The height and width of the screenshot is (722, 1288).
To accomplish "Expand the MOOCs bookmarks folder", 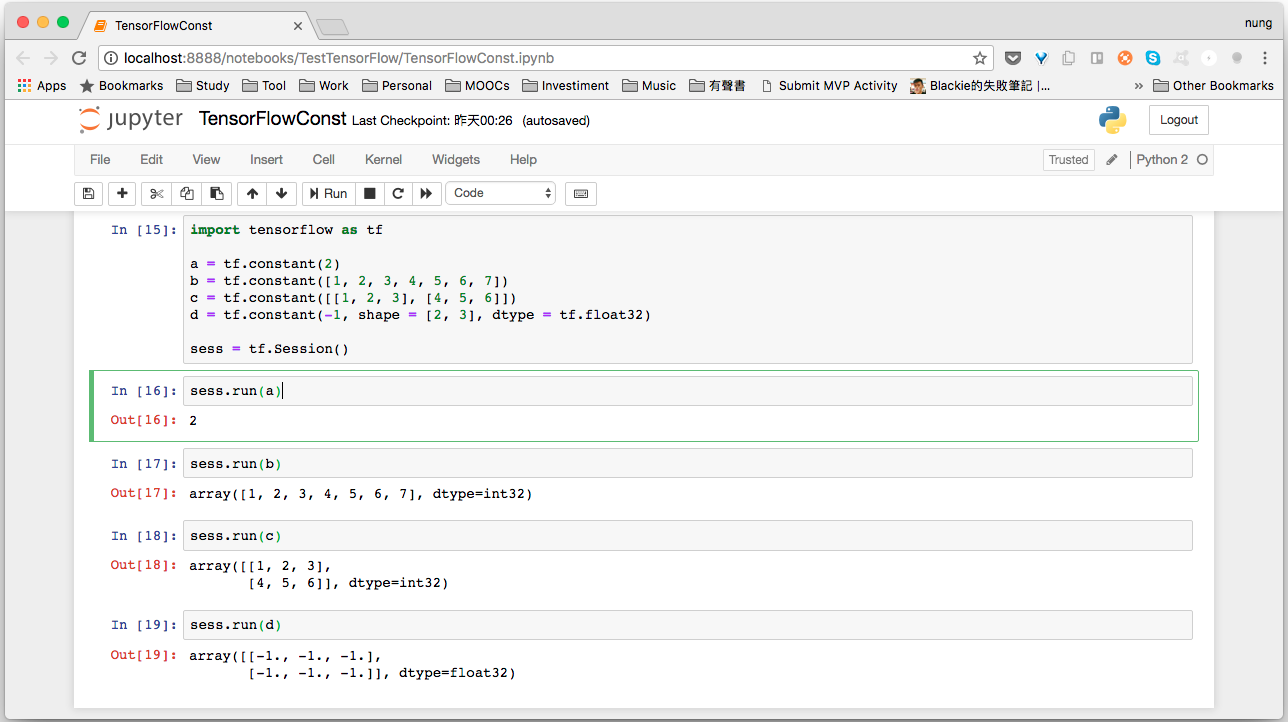I will click(478, 86).
